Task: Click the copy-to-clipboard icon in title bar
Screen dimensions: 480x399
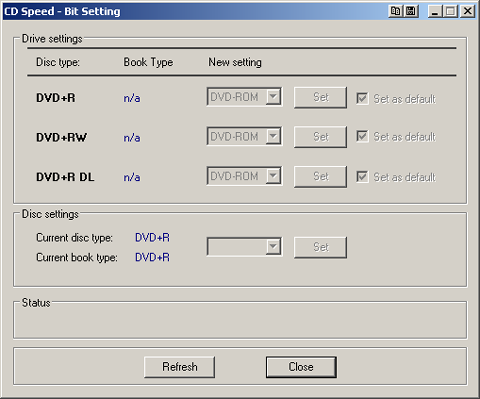Action: point(396,11)
